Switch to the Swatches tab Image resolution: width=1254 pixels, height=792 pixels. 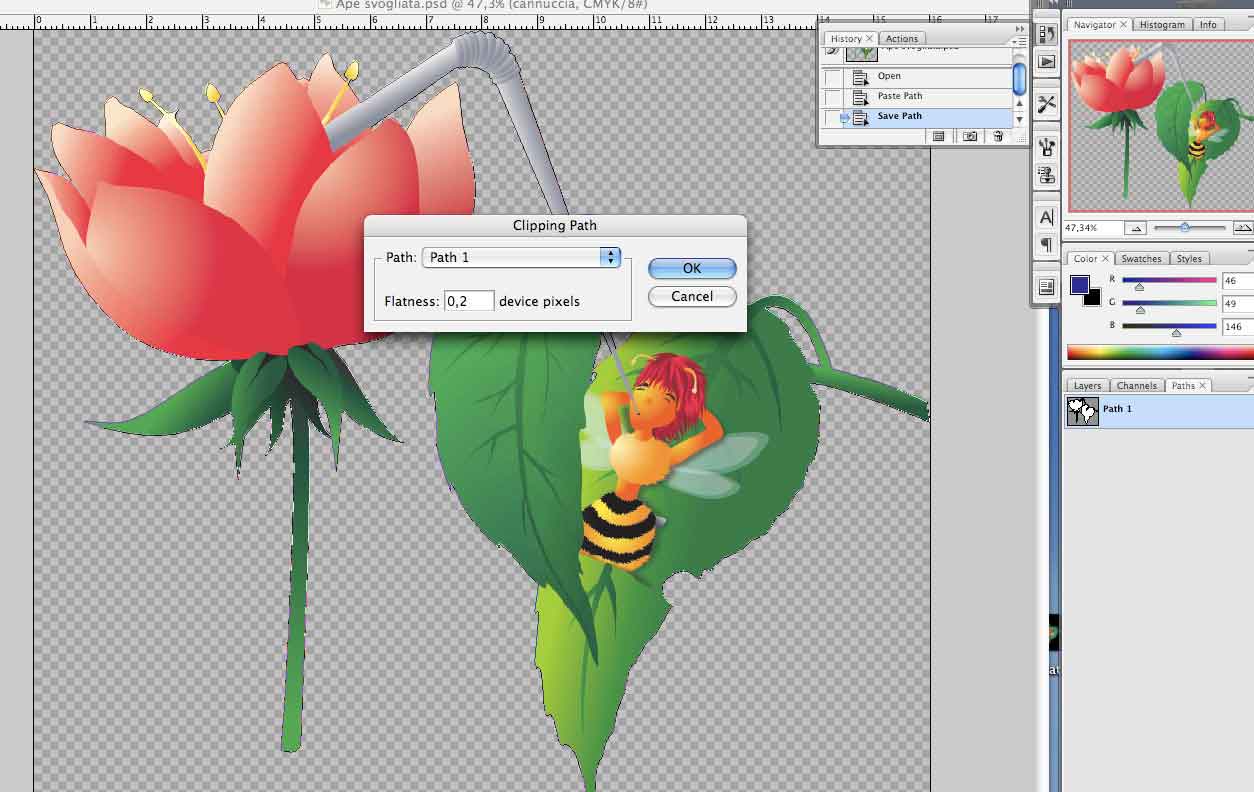tap(1141, 258)
